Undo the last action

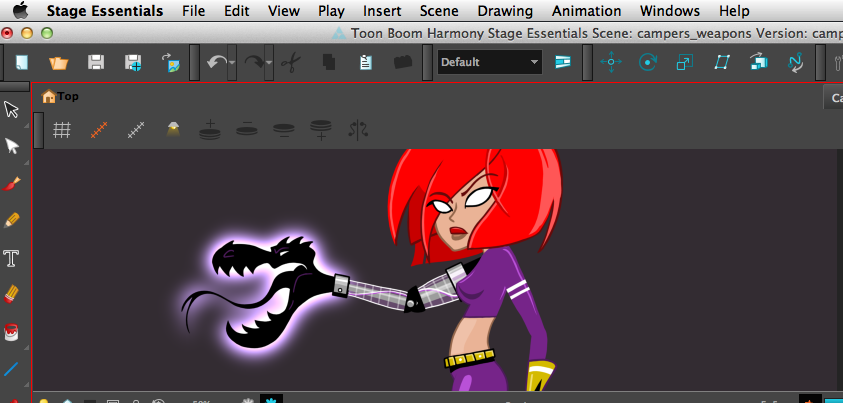[217, 63]
